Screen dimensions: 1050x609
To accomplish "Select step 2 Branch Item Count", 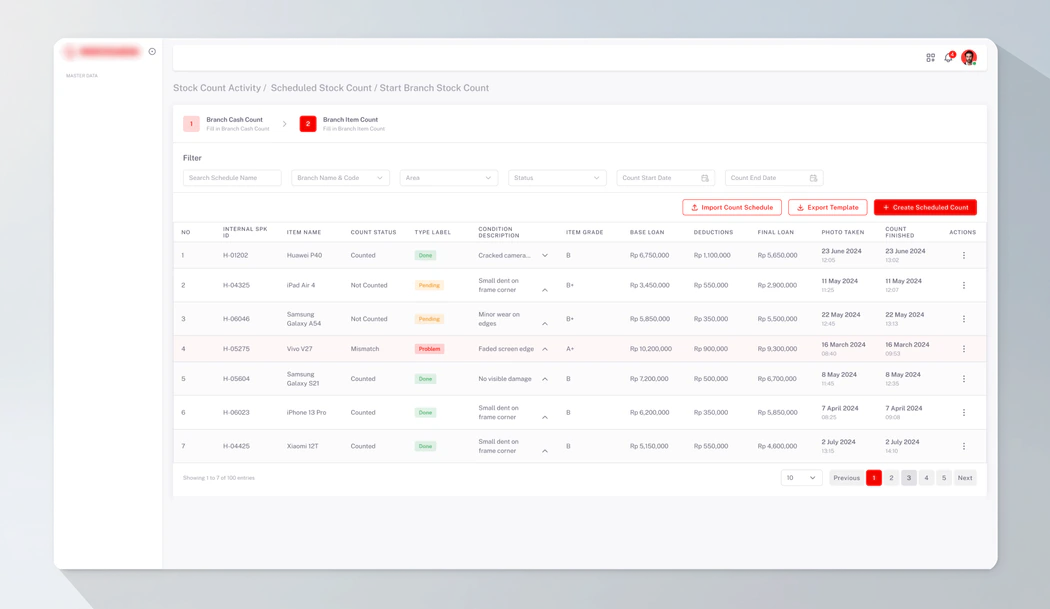I will pos(342,124).
